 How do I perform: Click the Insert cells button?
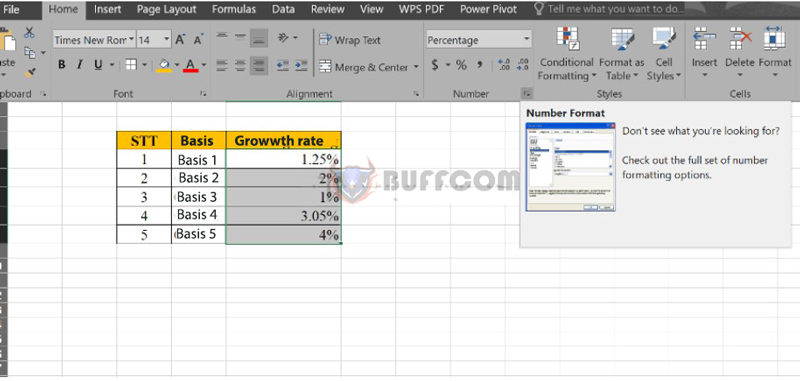[705, 53]
